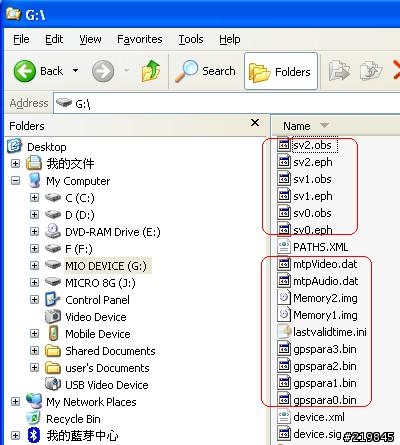Toggle the Folders pane button
Viewport: 400px width, 445px height.
[x=281, y=71]
